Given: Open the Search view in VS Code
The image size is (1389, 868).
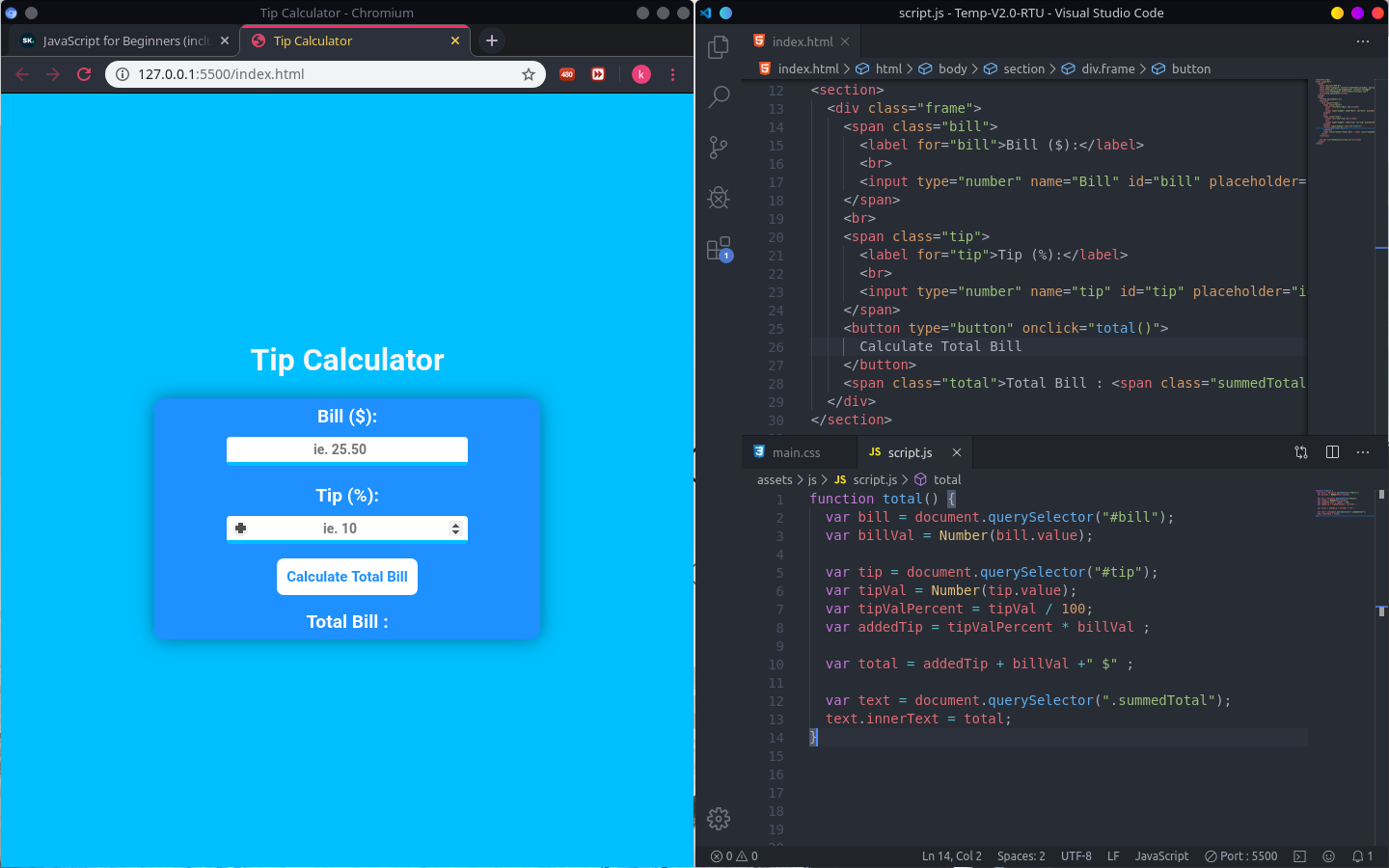Looking at the screenshot, I should pos(719,96).
